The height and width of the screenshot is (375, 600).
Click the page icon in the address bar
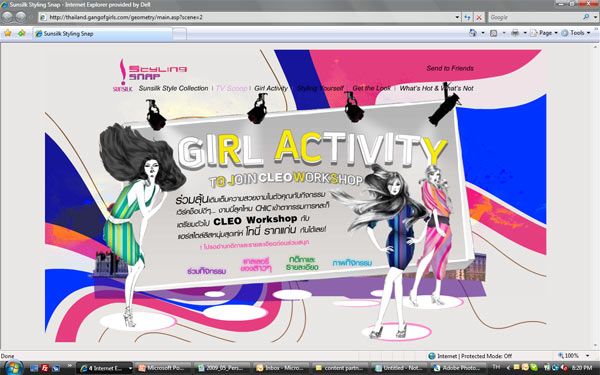[43, 17]
